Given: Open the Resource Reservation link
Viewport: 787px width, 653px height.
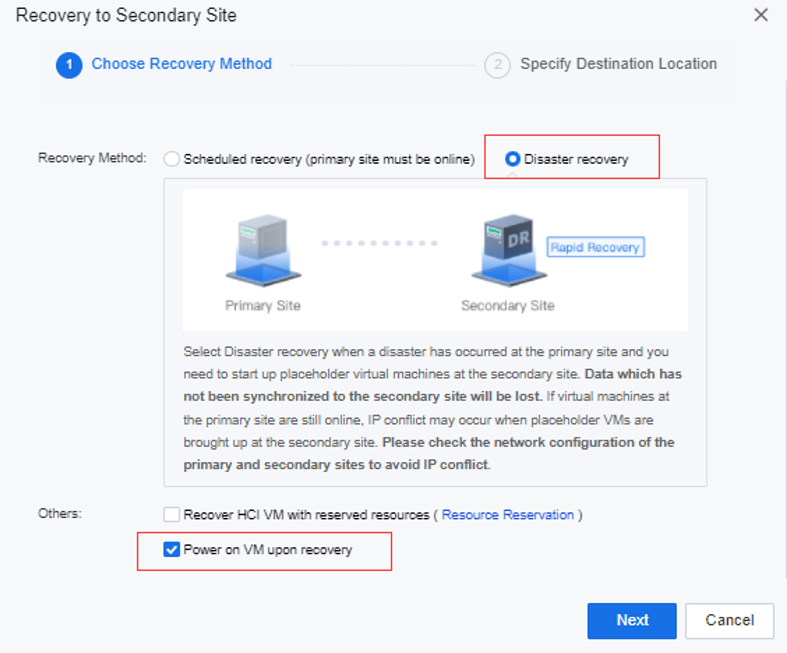Looking at the screenshot, I should point(507,515).
